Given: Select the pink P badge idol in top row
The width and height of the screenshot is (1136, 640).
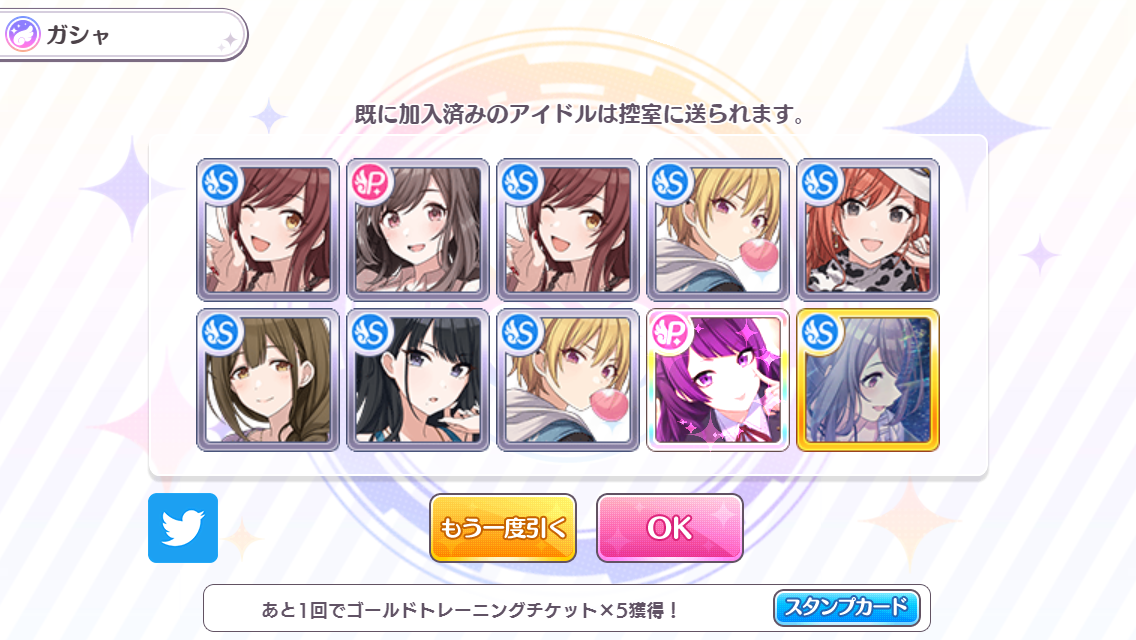Looking at the screenshot, I should tap(418, 229).
